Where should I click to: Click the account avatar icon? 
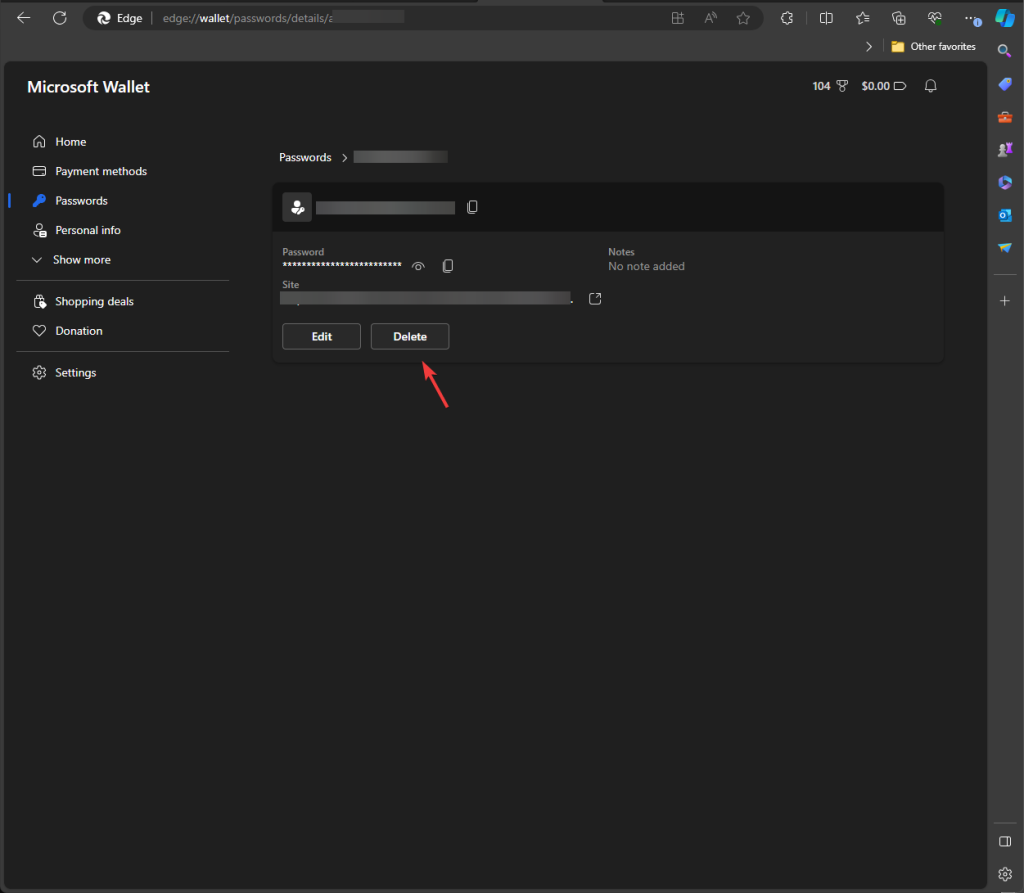pyautogui.click(x=297, y=207)
